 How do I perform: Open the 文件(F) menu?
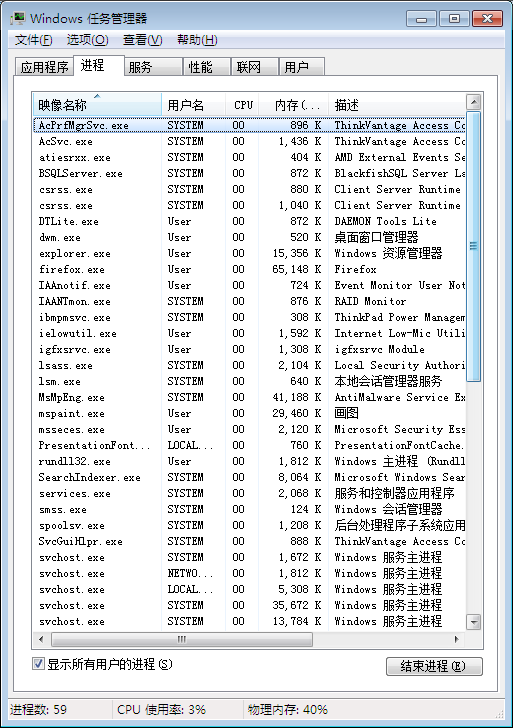point(33,40)
